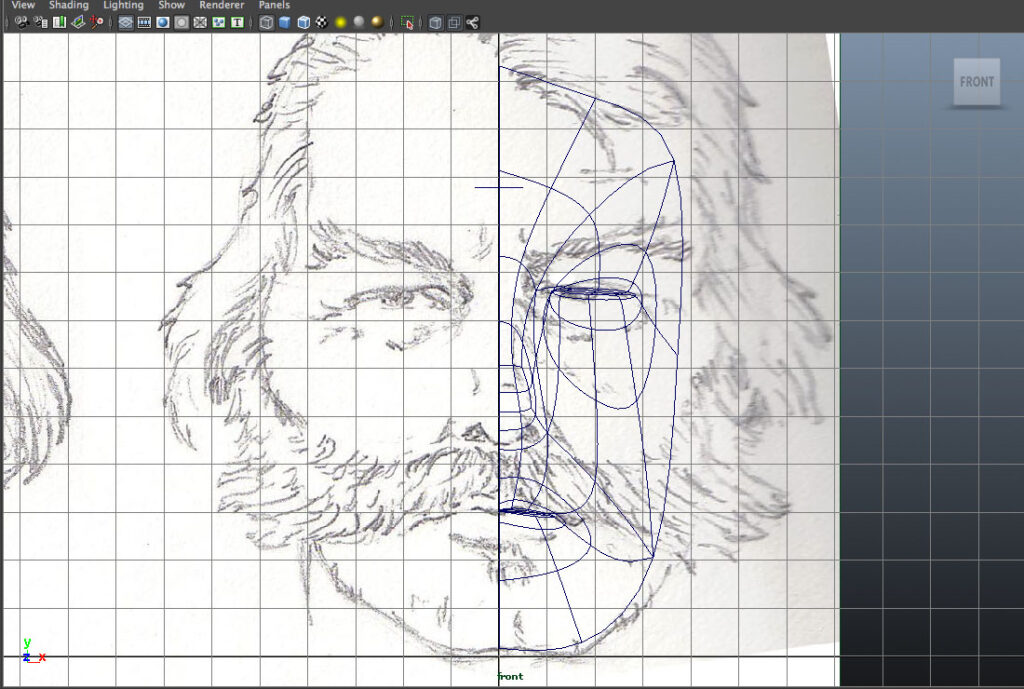Click the Textured checker display icon
This screenshot has width=1024, height=689.
coord(321,22)
